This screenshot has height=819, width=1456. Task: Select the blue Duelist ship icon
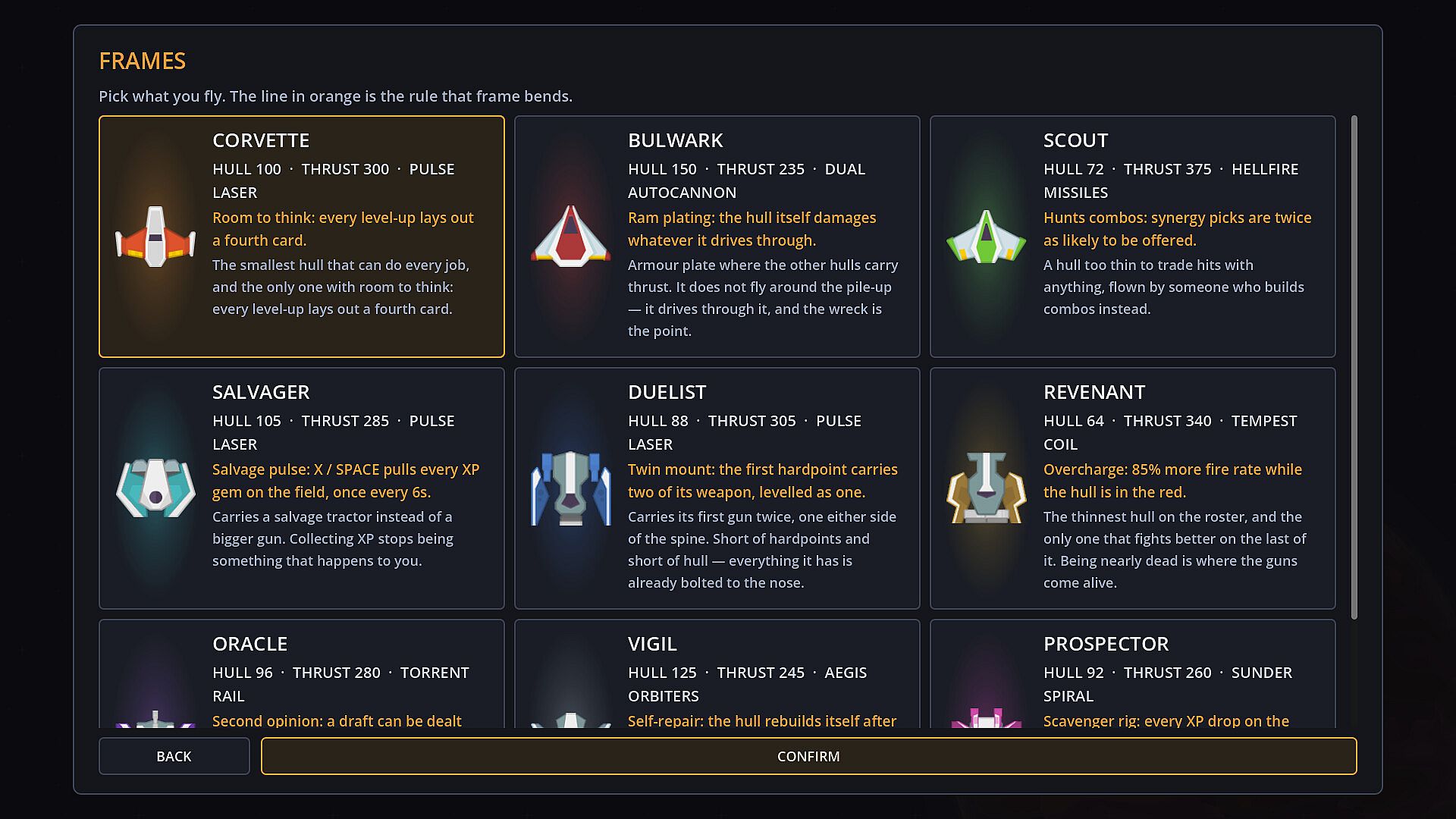pos(571,488)
